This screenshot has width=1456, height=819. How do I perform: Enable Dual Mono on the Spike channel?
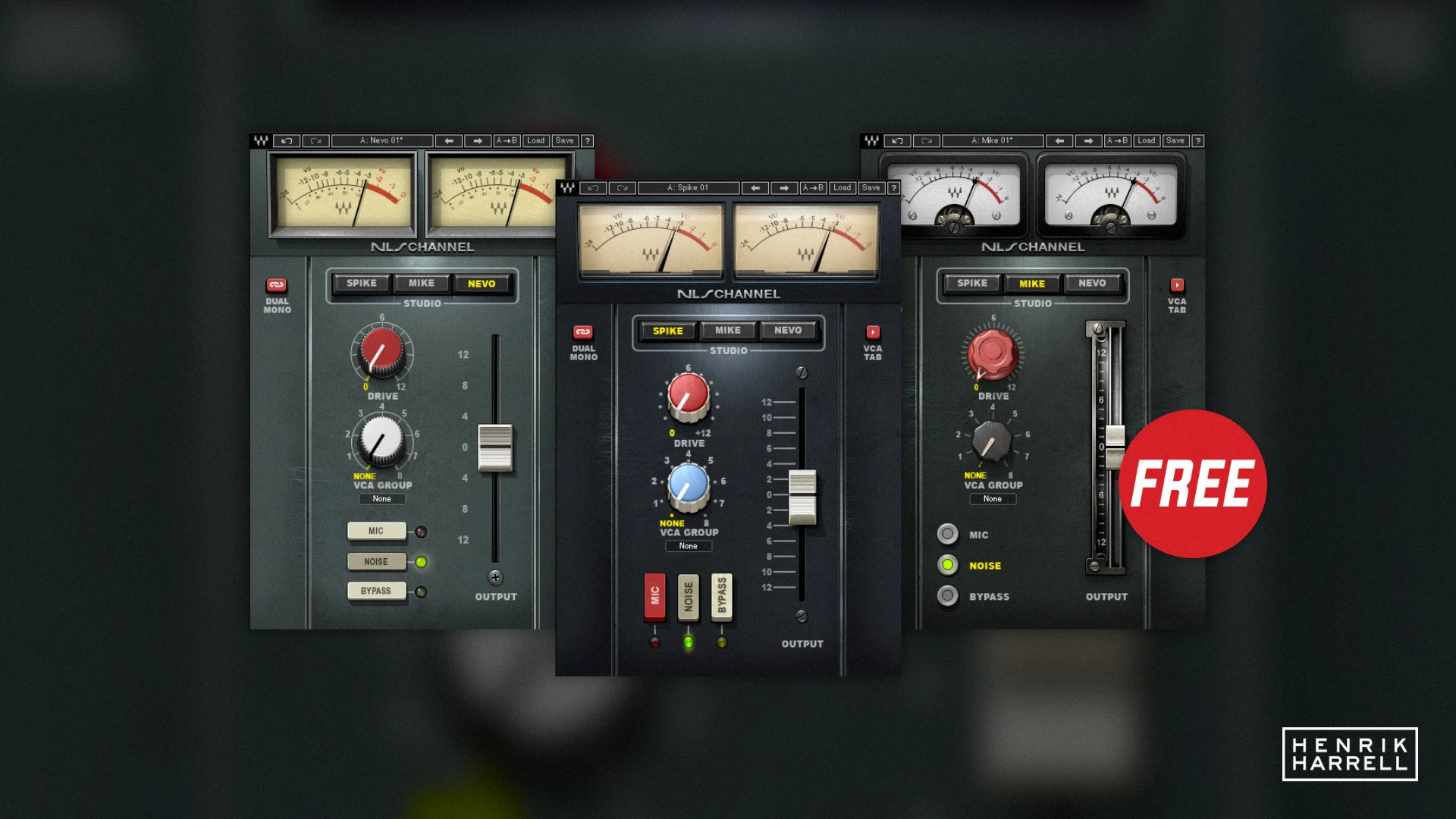(582, 334)
